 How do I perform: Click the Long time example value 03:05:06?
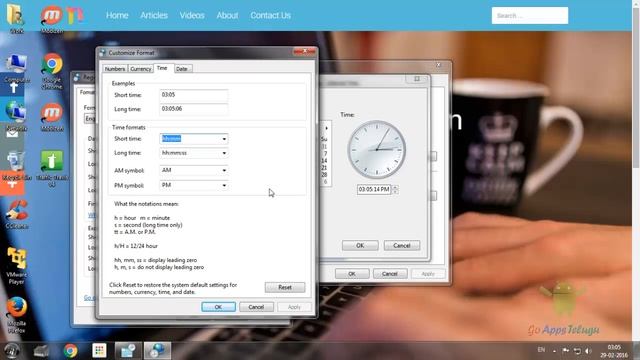pyautogui.click(x=193, y=109)
